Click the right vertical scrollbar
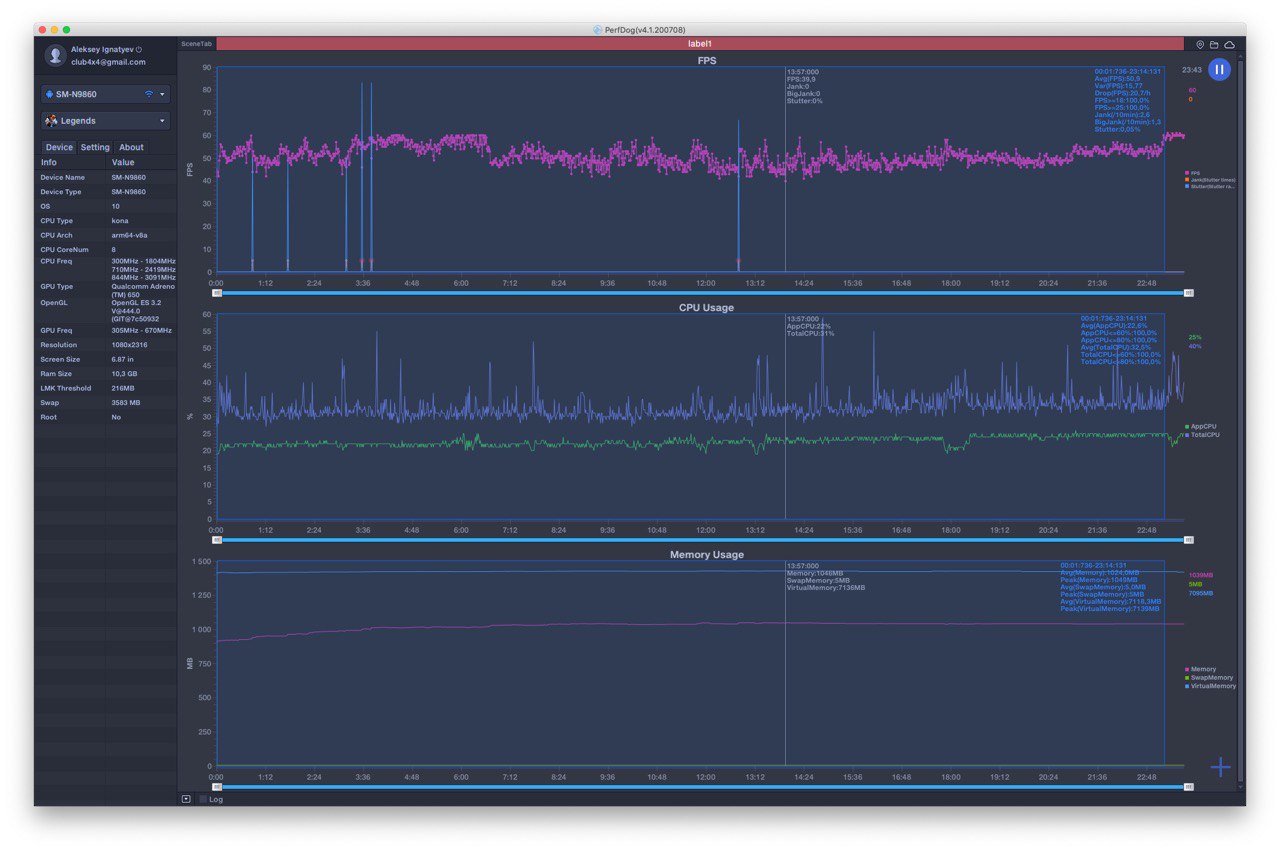 1241,420
